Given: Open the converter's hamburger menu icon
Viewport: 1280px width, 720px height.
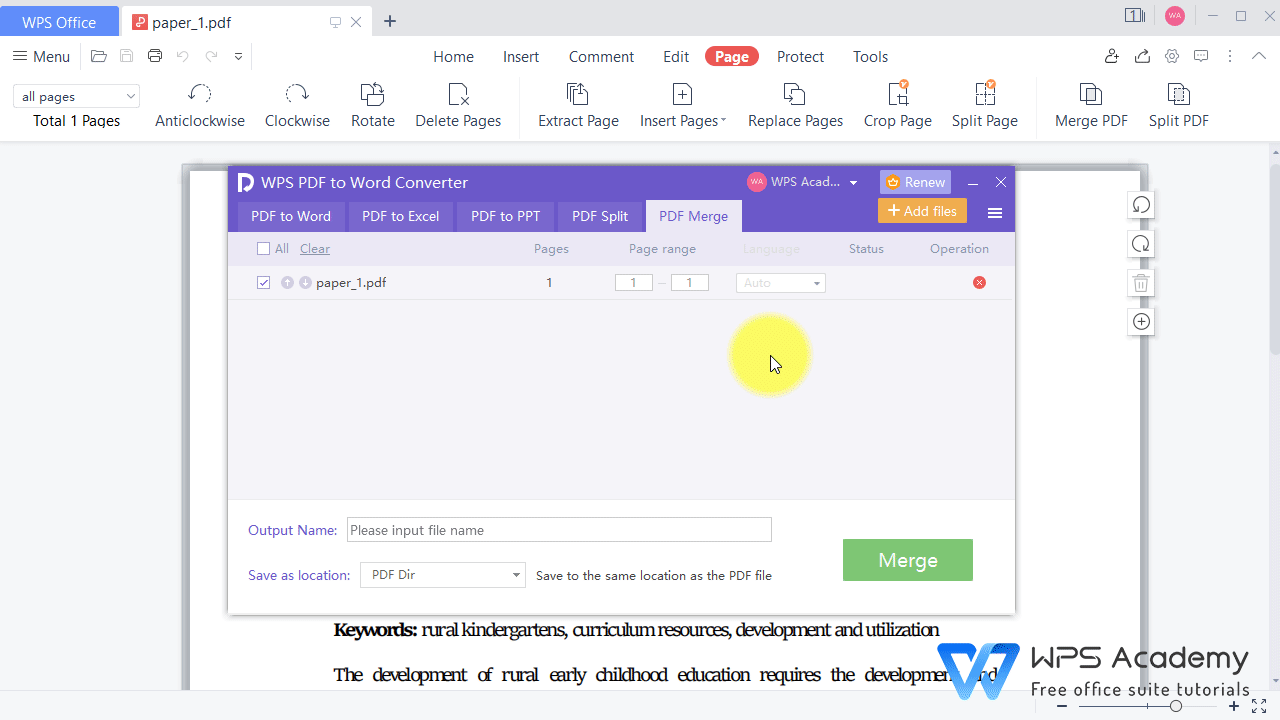Looking at the screenshot, I should click(995, 212).
